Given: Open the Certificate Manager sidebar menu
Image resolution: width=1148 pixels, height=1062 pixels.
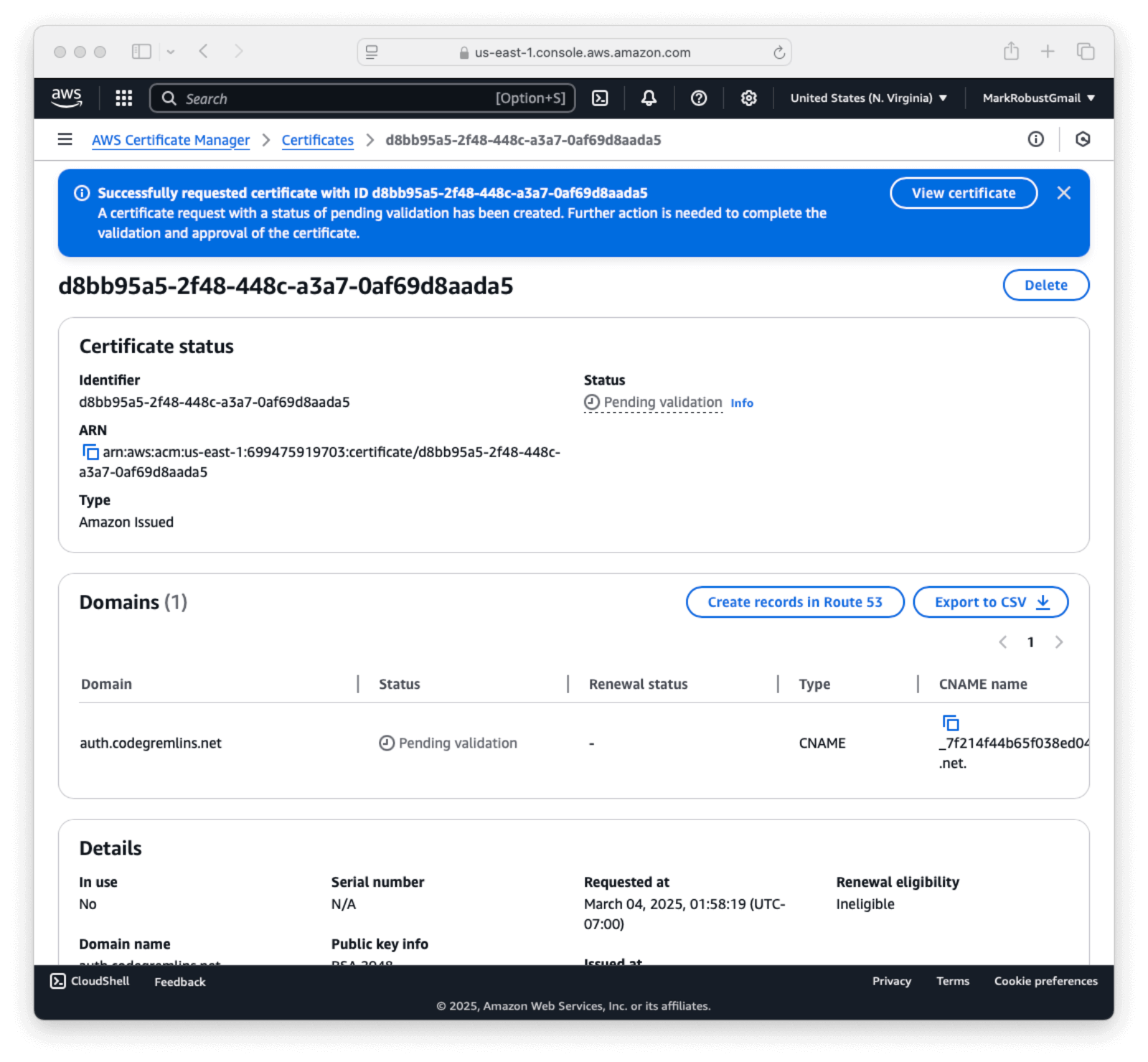Looking at the screenshot, I should (65, 139).
